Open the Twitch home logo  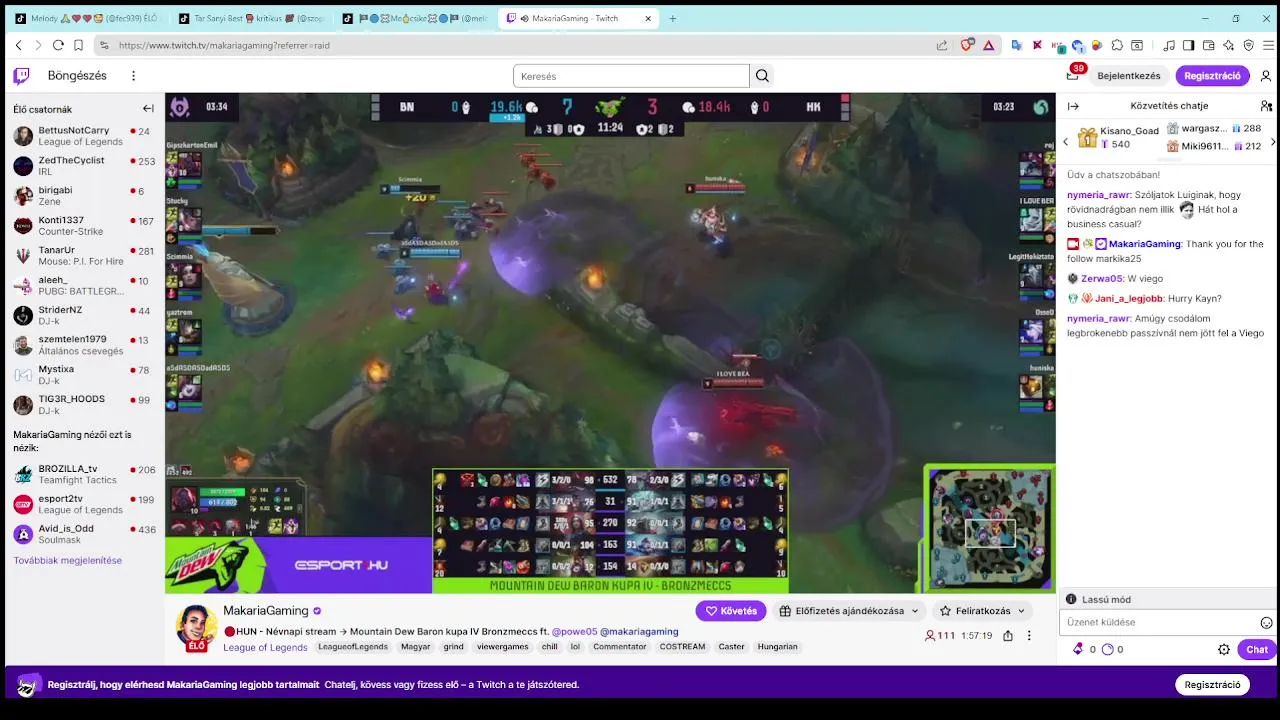pos(21,76)
